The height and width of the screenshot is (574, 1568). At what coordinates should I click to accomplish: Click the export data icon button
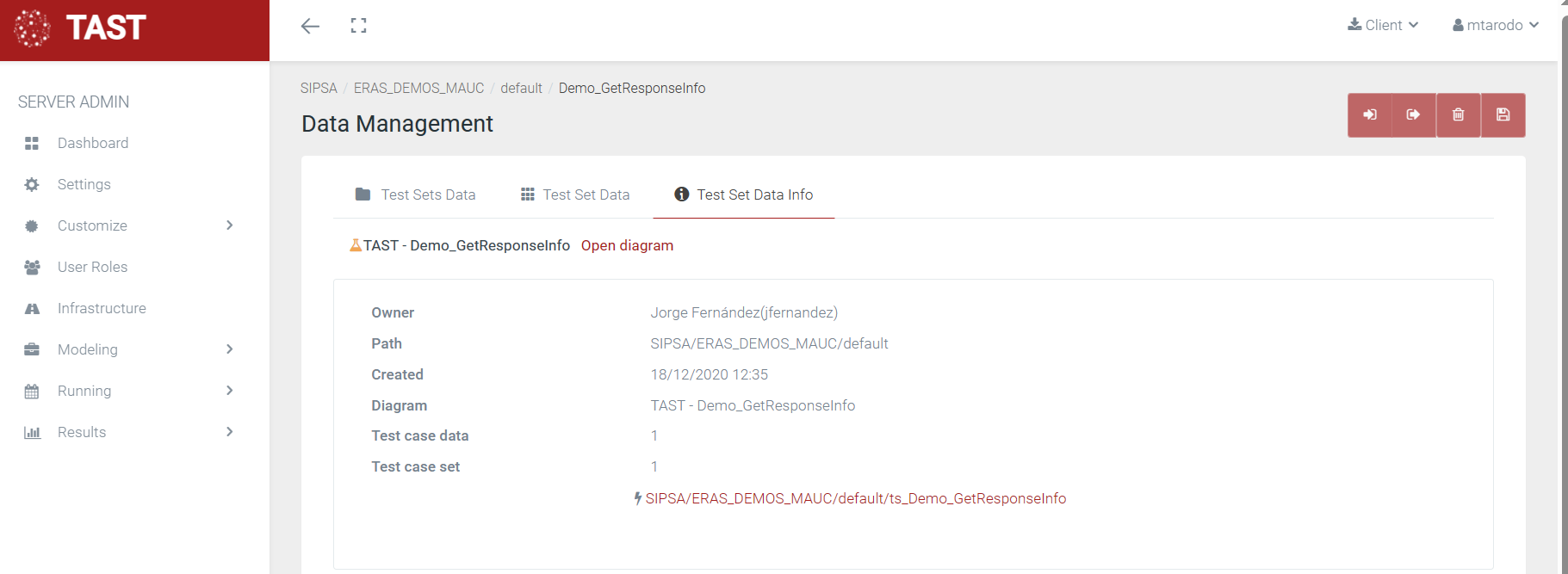pos(1413,115)
